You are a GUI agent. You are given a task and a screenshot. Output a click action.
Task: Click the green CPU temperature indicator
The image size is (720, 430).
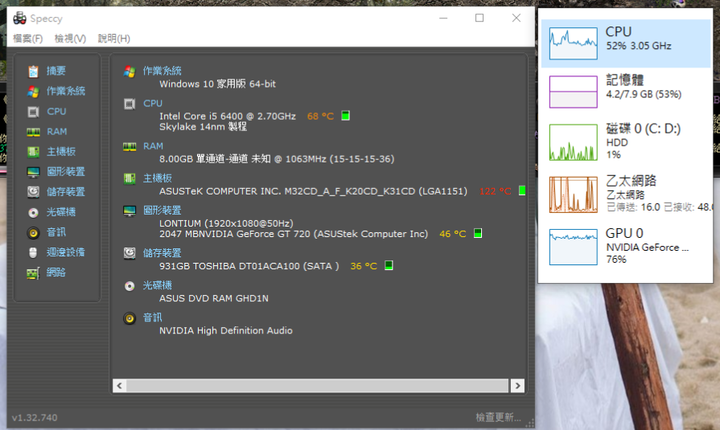click(x=346, y=116)
